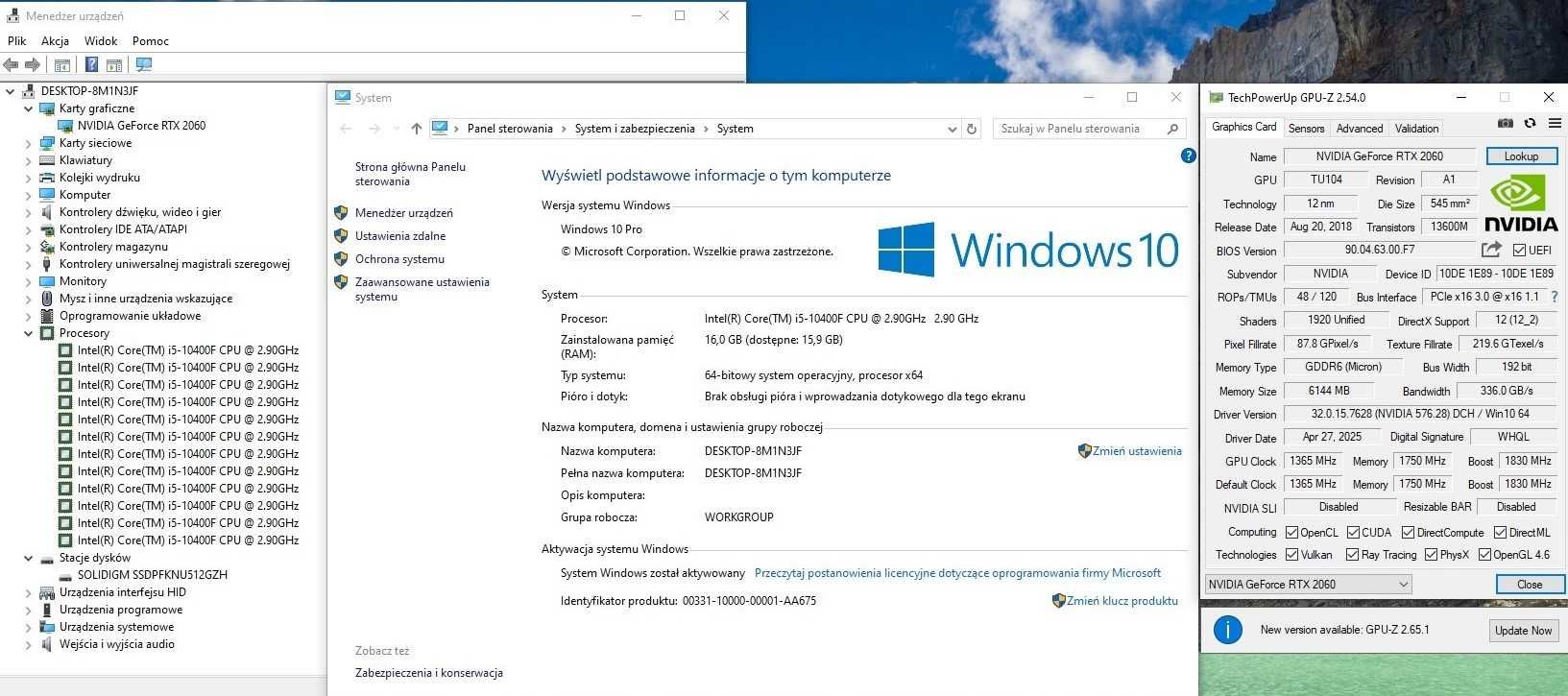
Task: Open the GPU-Z hamburger menu icon
Action: (x=1554, y=123)
